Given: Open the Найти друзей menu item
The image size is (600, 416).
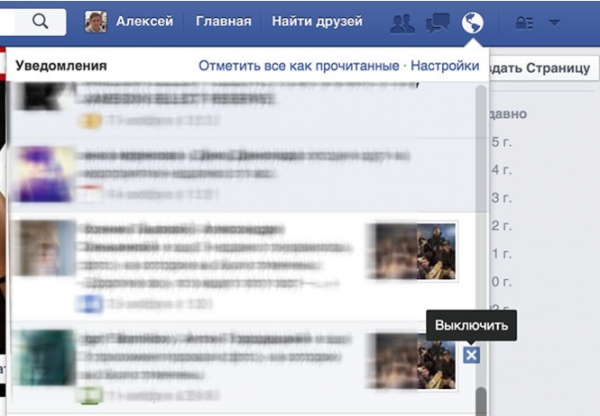Looking at the screenshot, I should coord(310,20).
